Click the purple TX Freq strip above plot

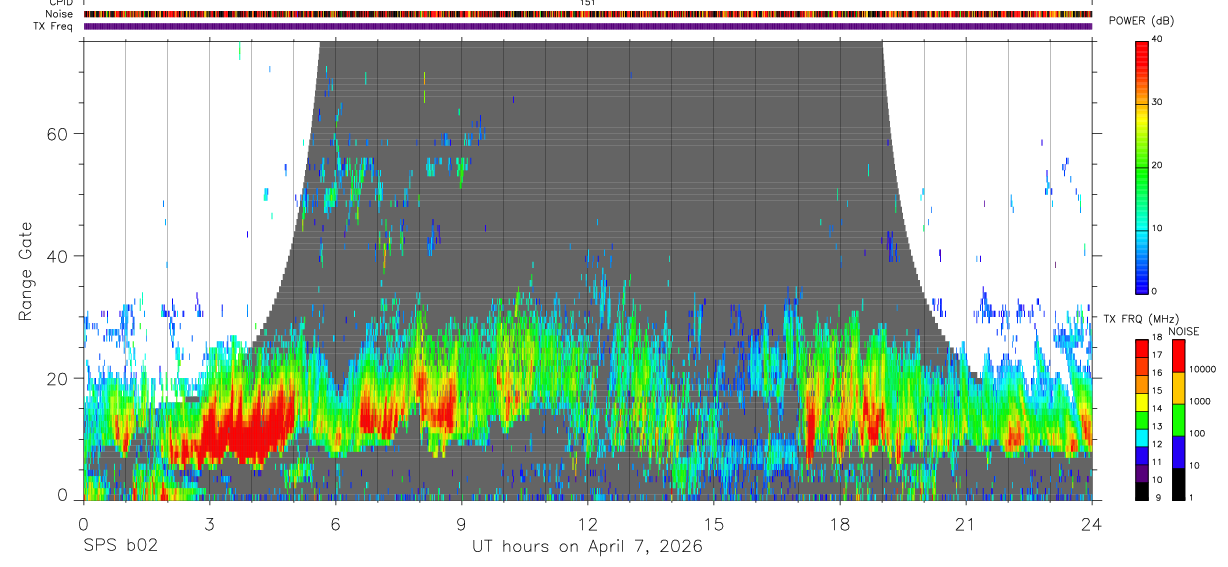click(588, 26)
